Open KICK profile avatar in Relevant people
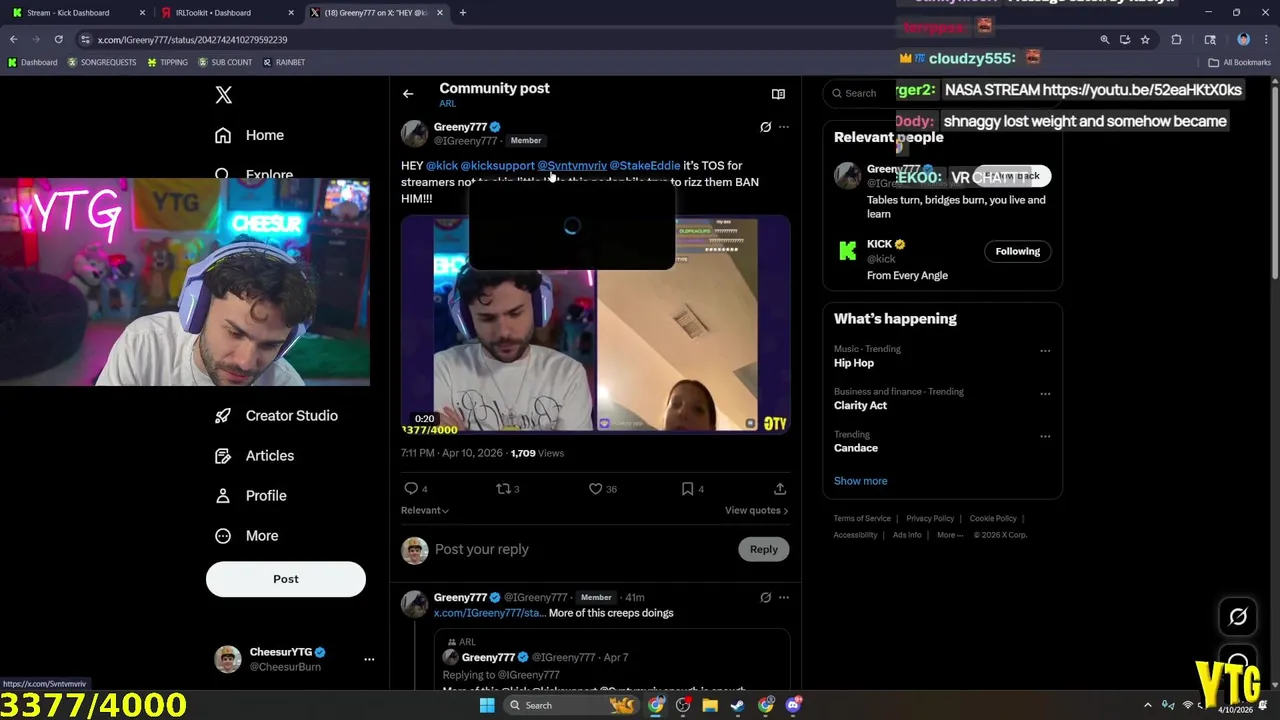1280x720 pixels. pyautogui.click(x=847, y=251)
